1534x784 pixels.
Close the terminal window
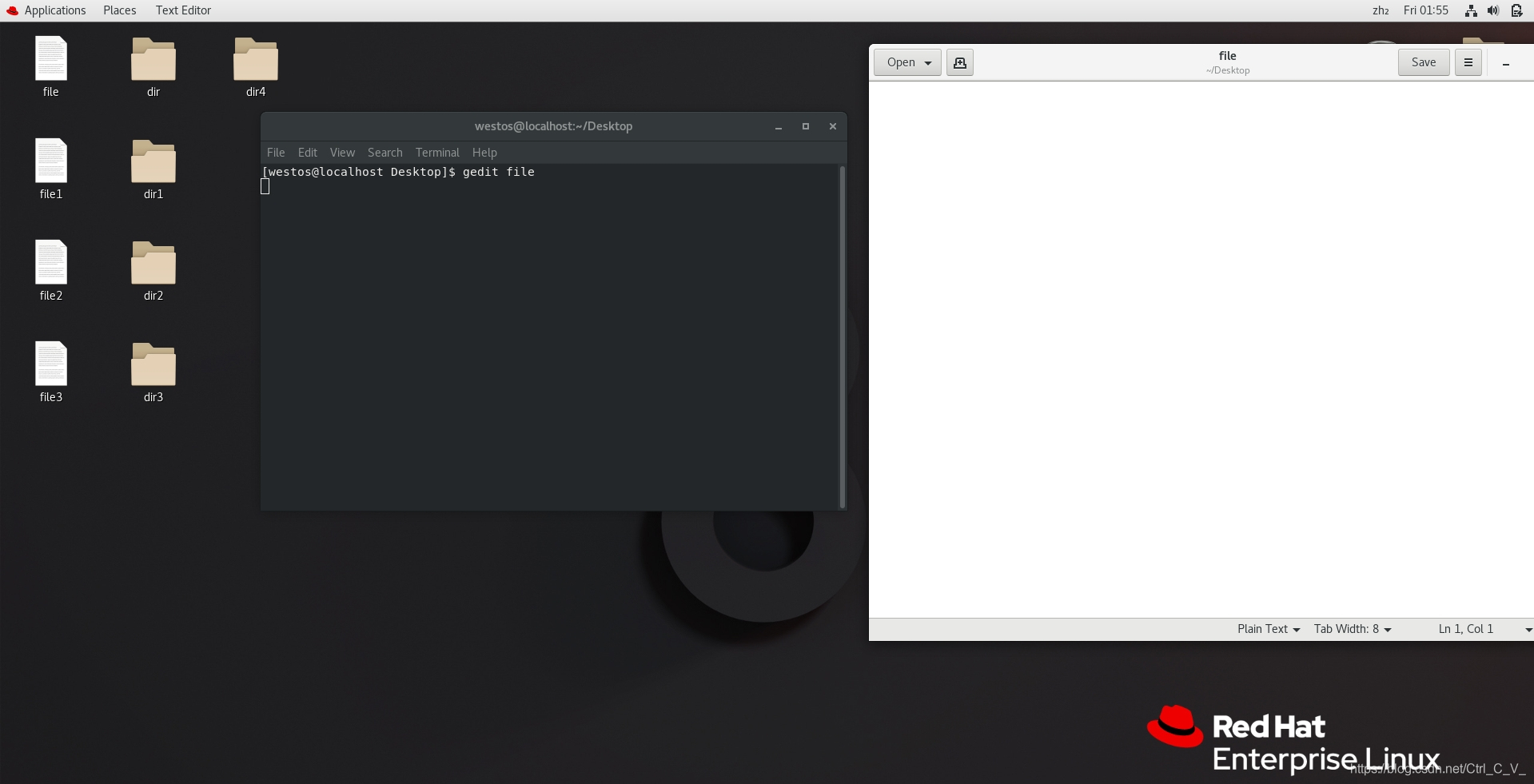[833, 126]
